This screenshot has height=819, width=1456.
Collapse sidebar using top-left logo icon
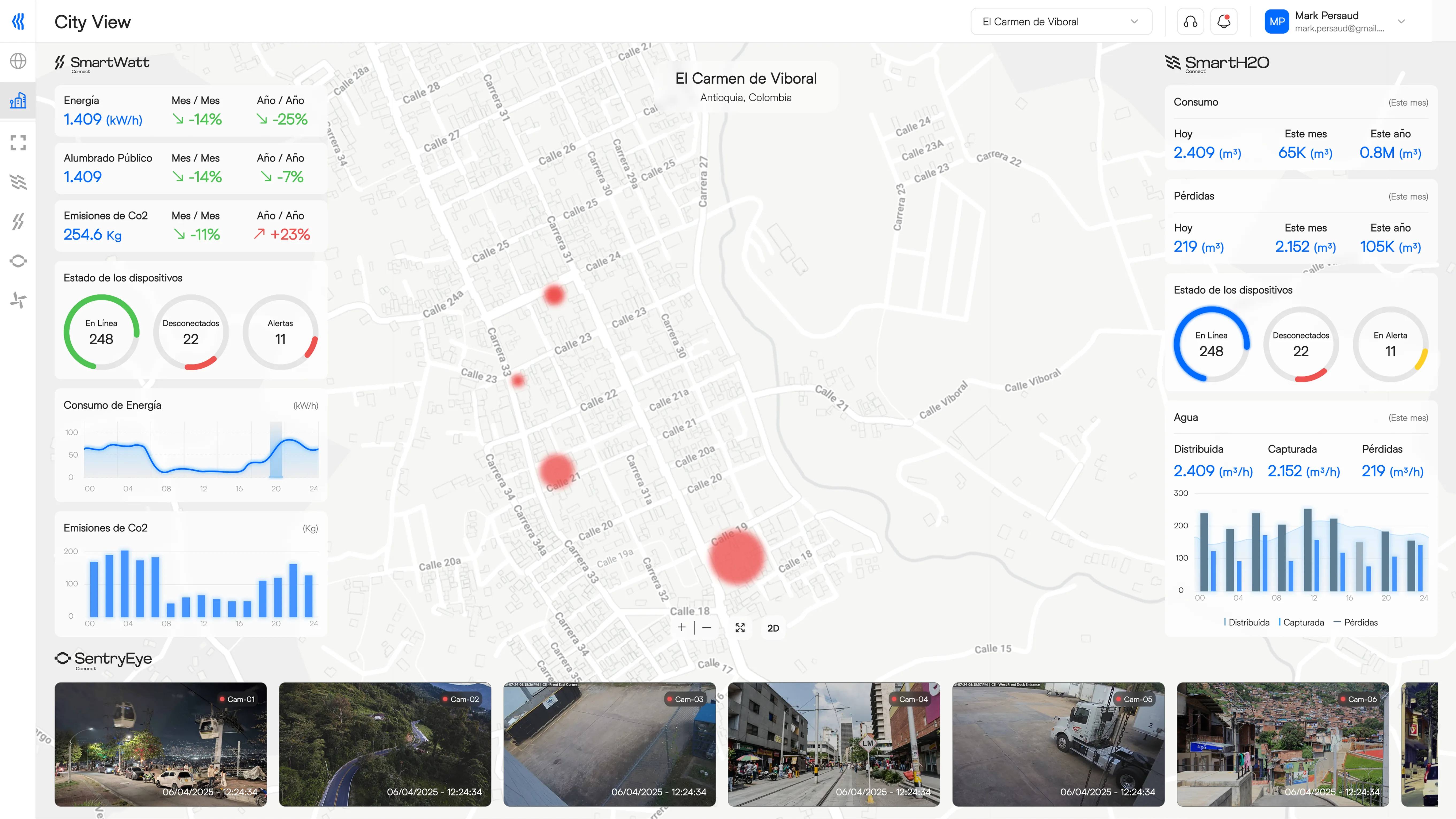[18, 21]
